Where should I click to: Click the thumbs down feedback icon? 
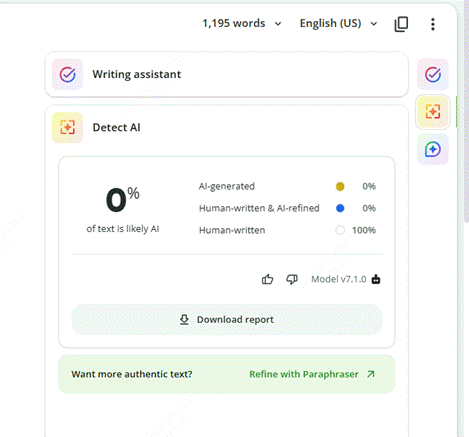(292, 279)
